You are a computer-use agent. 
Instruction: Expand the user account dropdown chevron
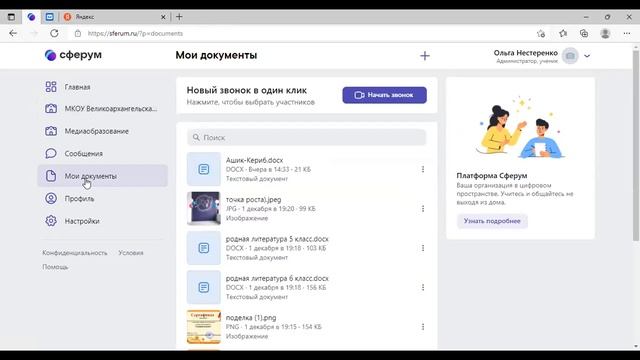pos(587,56)
